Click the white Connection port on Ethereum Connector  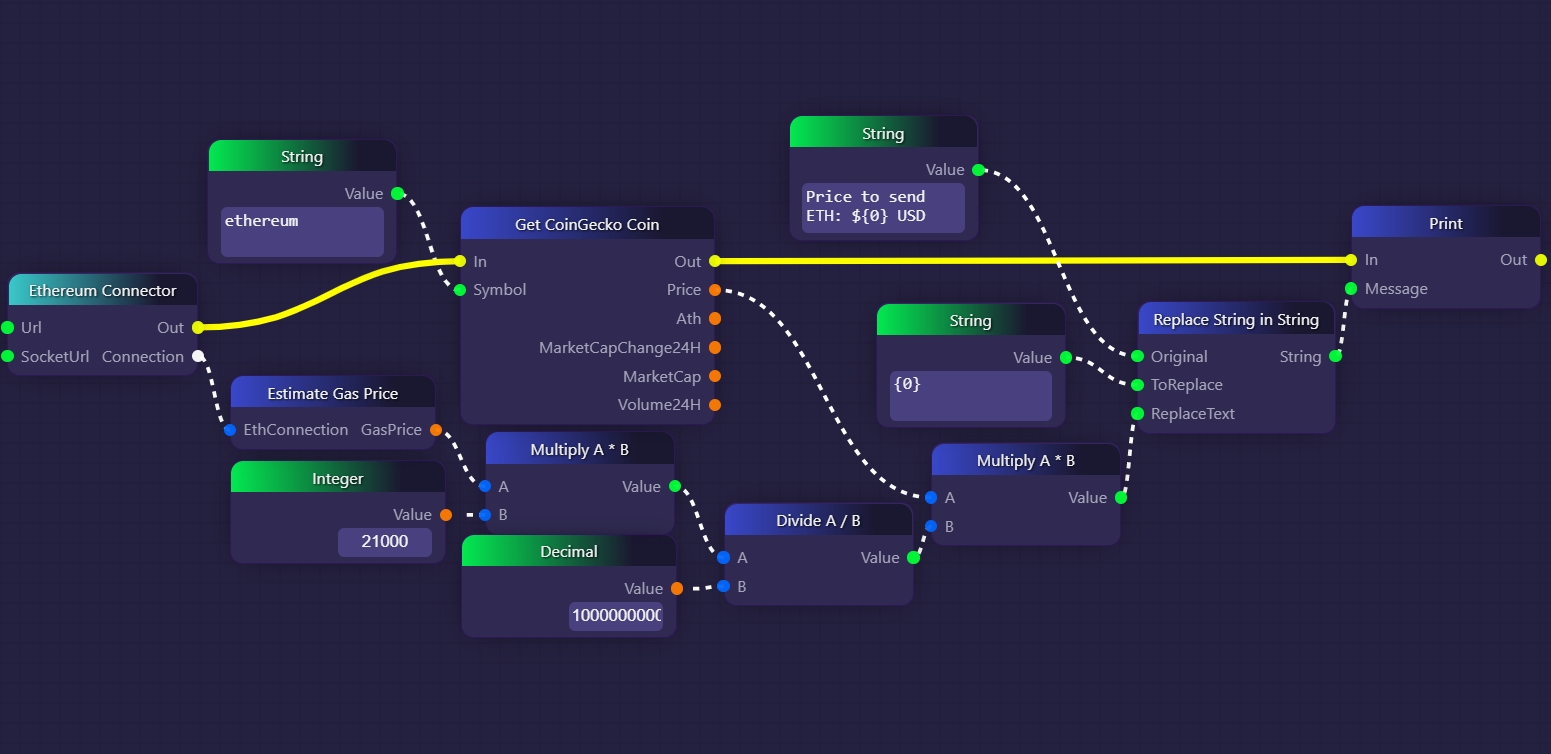(x=198, y=356)
